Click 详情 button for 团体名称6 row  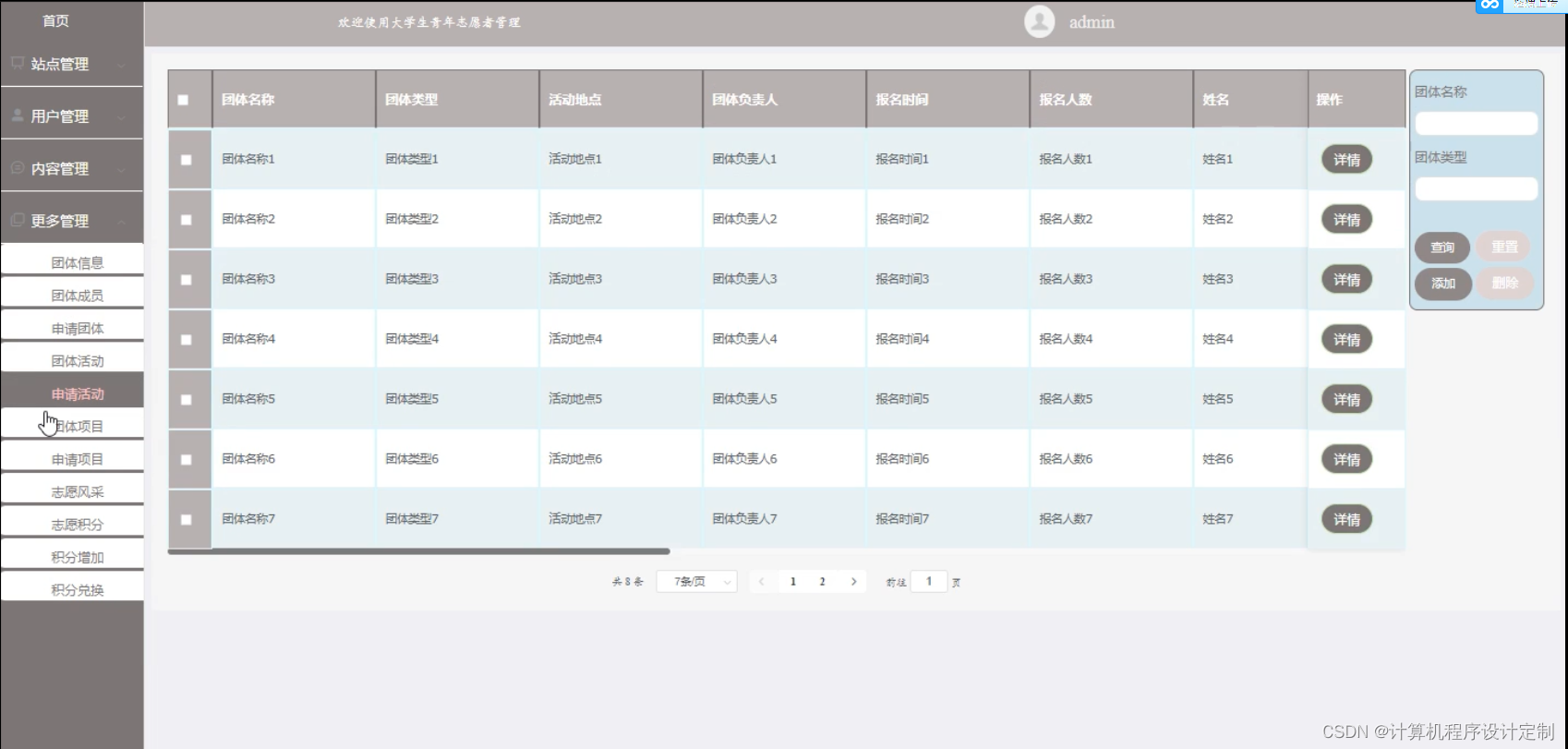1346,460
